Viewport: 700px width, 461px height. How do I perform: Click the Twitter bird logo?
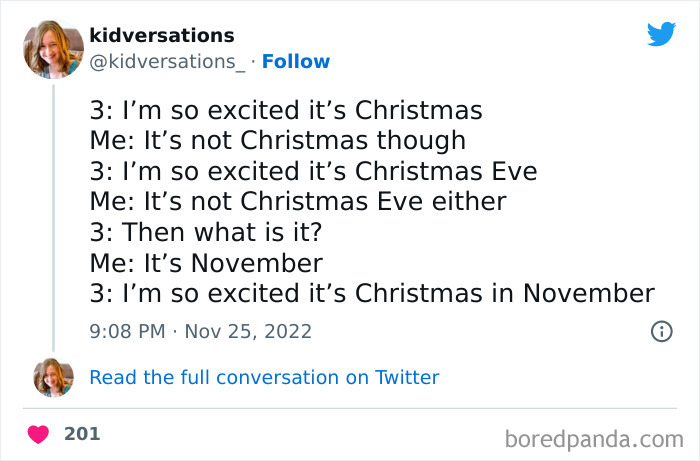click(x=661, y=34)
